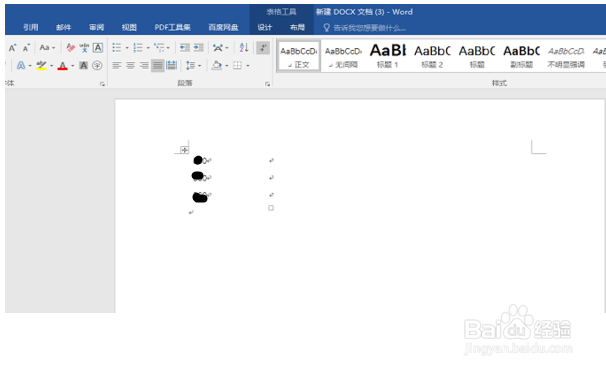Click the Grow Font size icon
The width and height of the screenshot is (606, 369).
[12, 48]
